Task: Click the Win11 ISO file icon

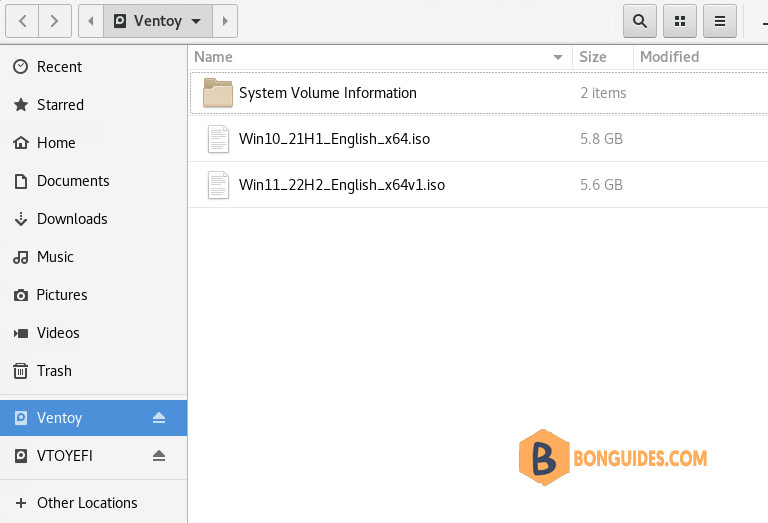Action: pos(218,185)
